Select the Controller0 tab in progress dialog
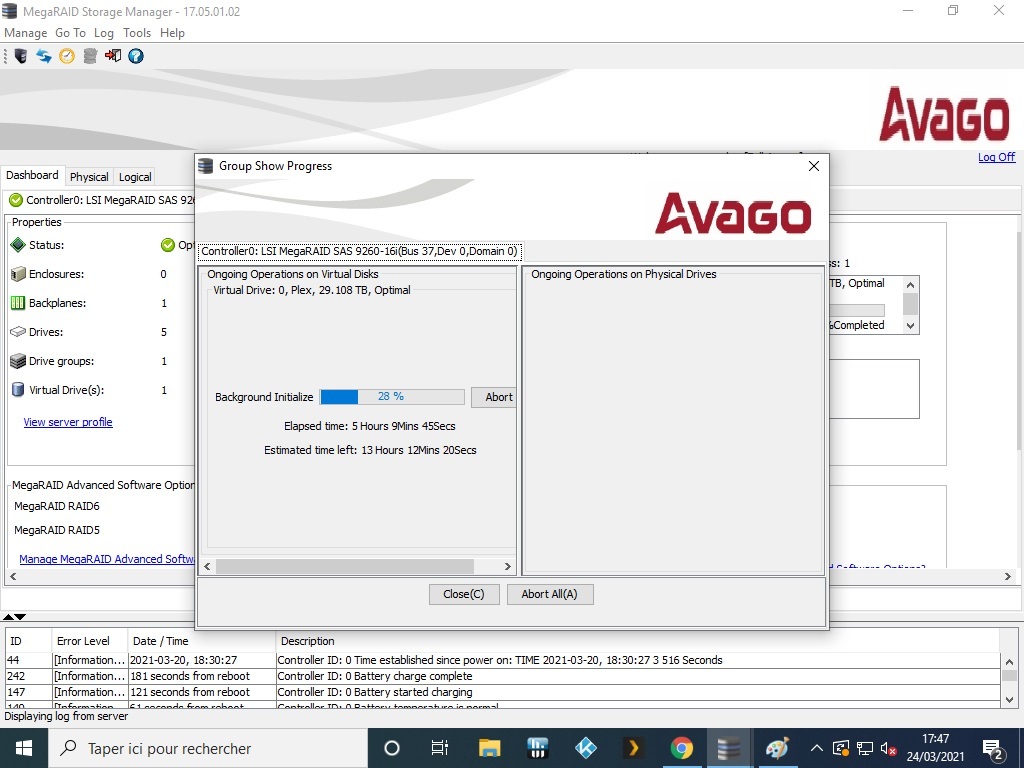 pyautogui.click(x=359, y=251)
